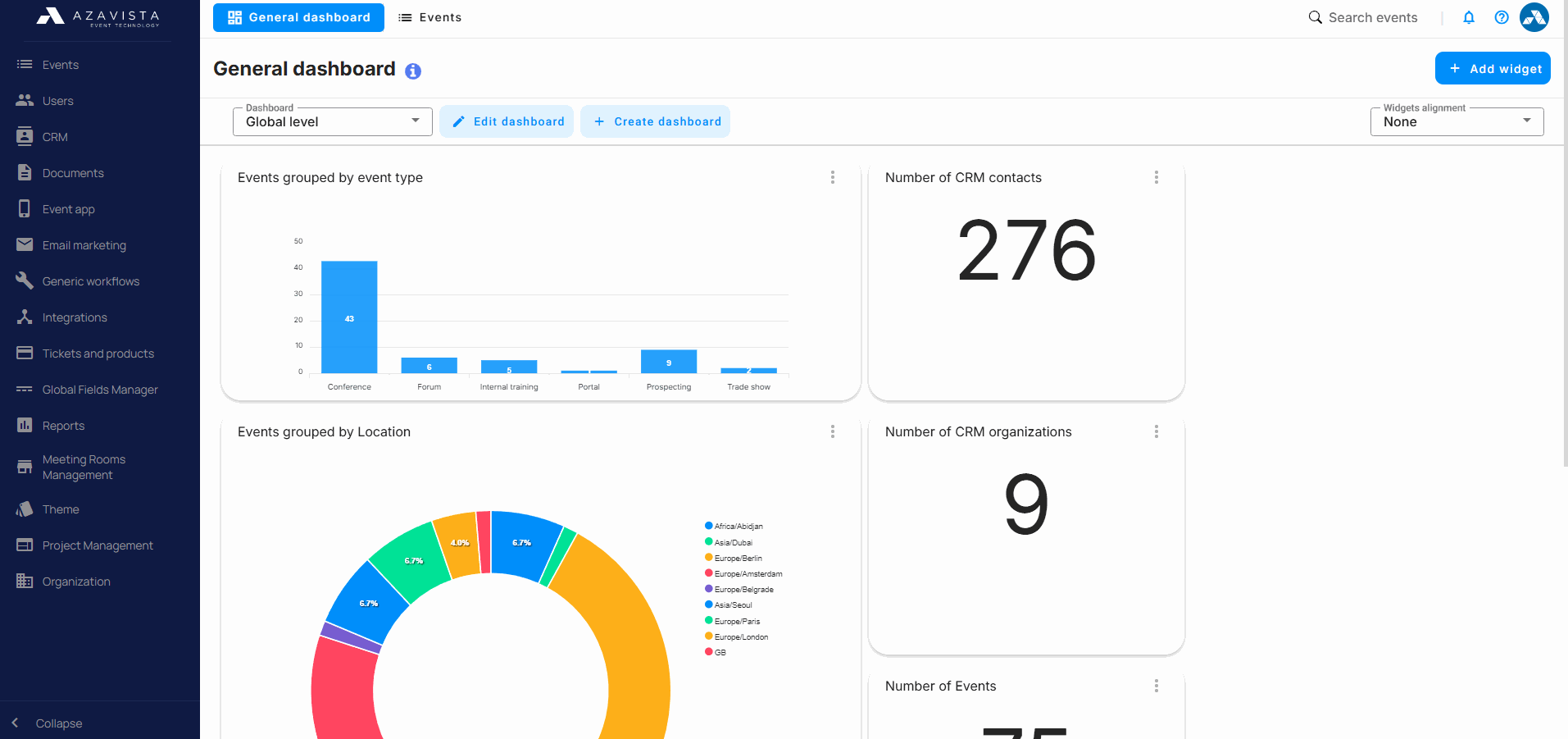The image size is (1568, 739).
Task: Open the Organization building icon
Action: pos(25,581)
